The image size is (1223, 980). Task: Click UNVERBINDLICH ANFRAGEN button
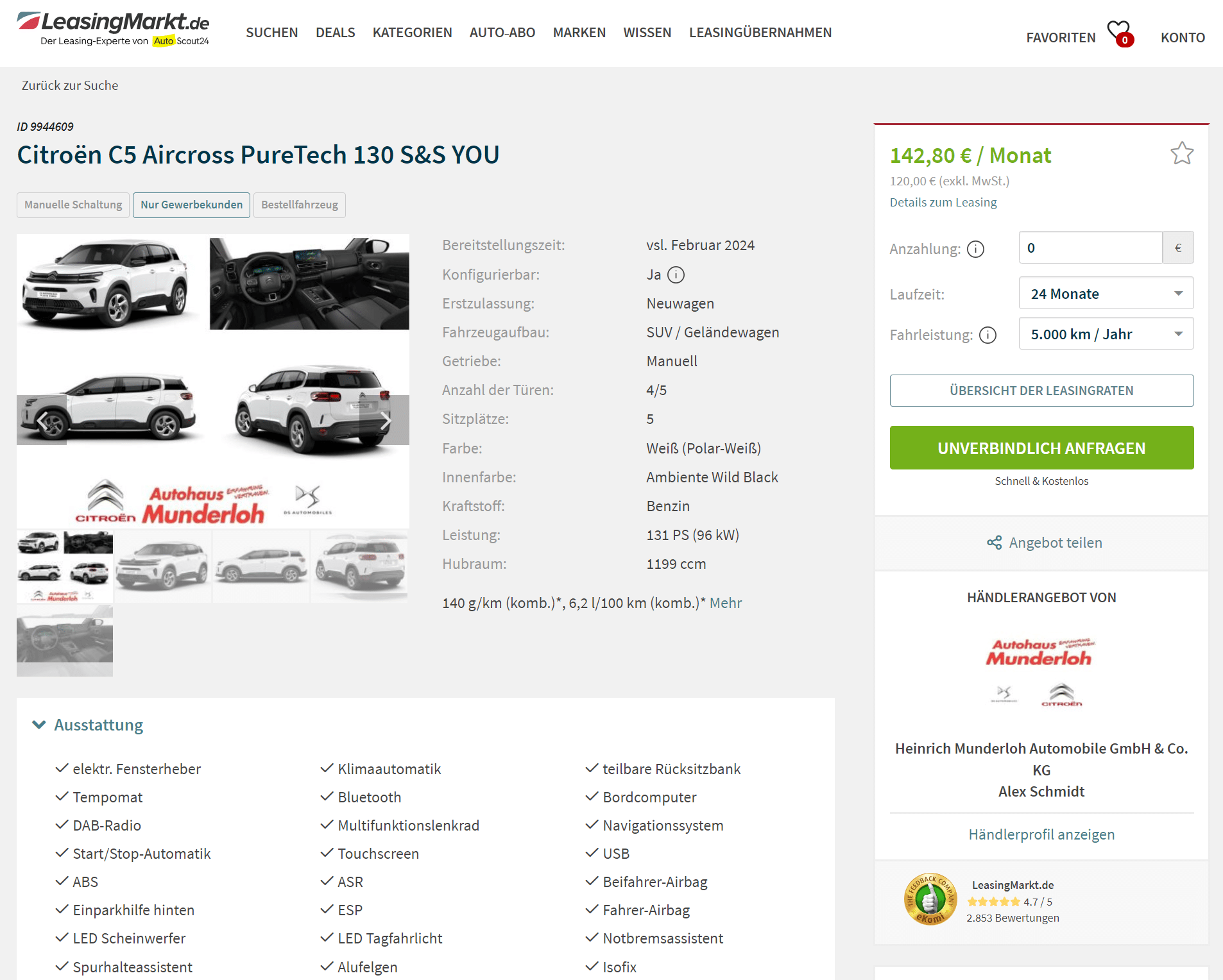[1041, 448]
